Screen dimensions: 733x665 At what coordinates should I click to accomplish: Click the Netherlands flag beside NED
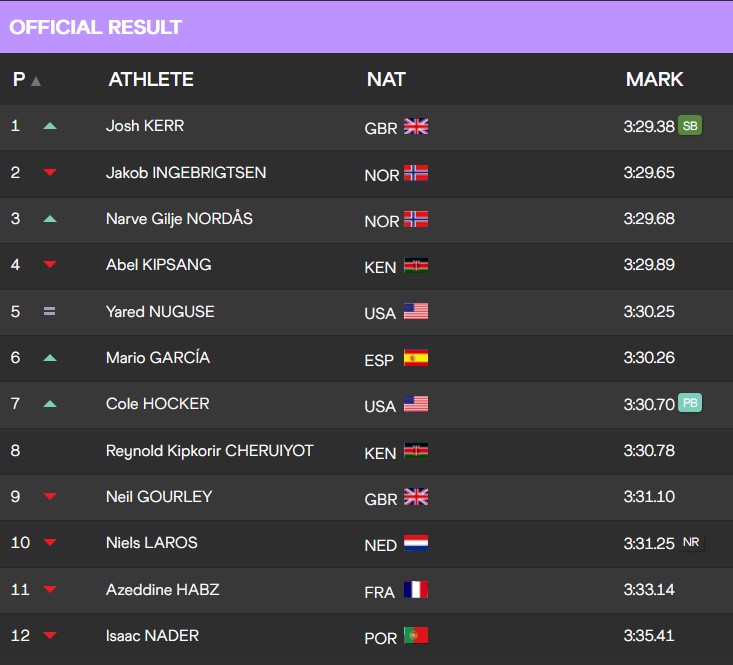(416, 543)
